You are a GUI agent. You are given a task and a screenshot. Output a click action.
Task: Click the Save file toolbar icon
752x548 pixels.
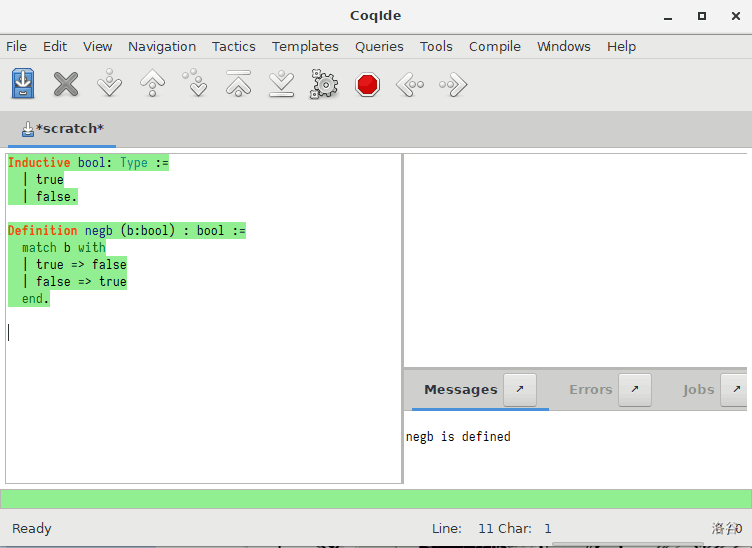[x=23, y=84]
